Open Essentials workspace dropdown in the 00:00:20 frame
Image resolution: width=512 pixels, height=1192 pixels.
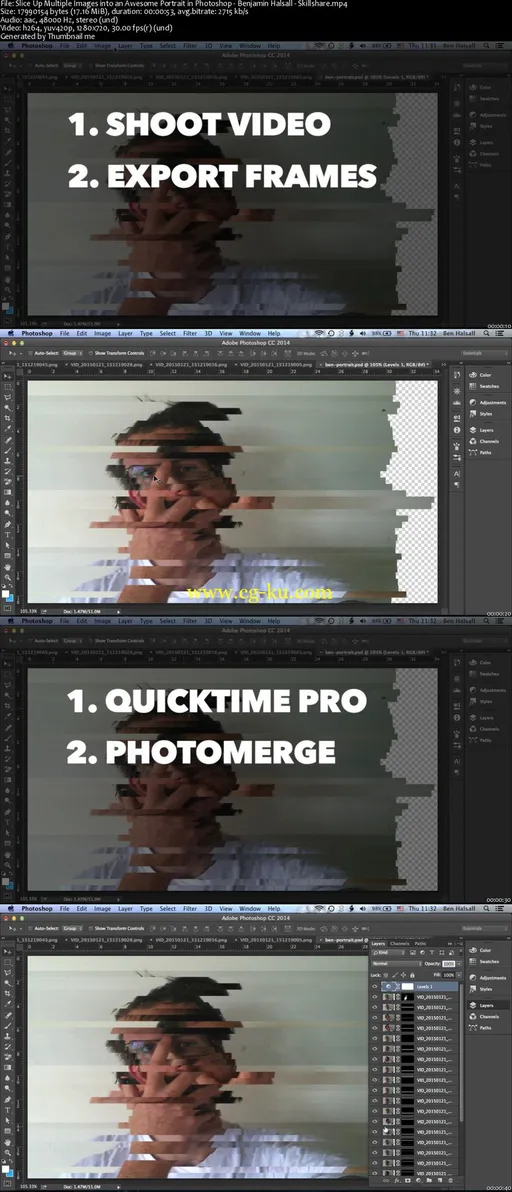(484, 353)
